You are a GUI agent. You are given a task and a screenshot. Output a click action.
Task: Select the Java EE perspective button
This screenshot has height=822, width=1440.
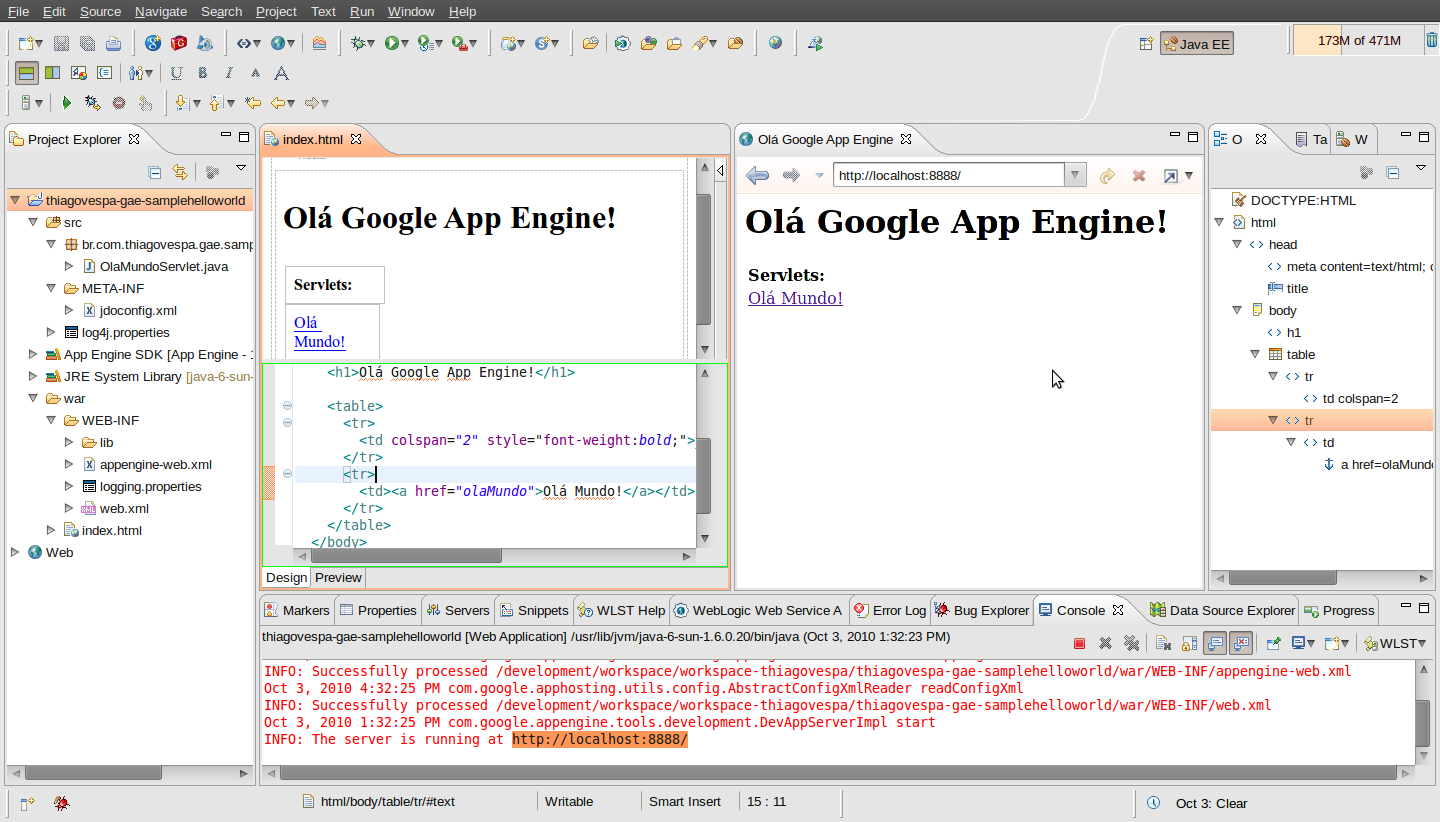point(1197,44)
